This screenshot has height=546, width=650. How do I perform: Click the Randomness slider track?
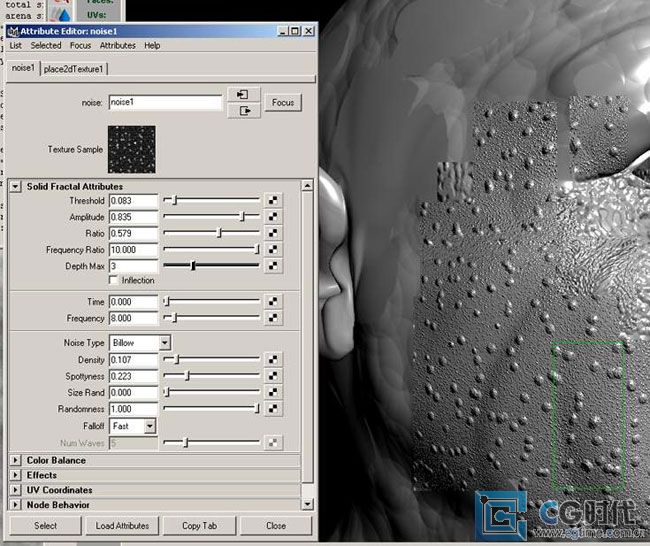point(211,408)
